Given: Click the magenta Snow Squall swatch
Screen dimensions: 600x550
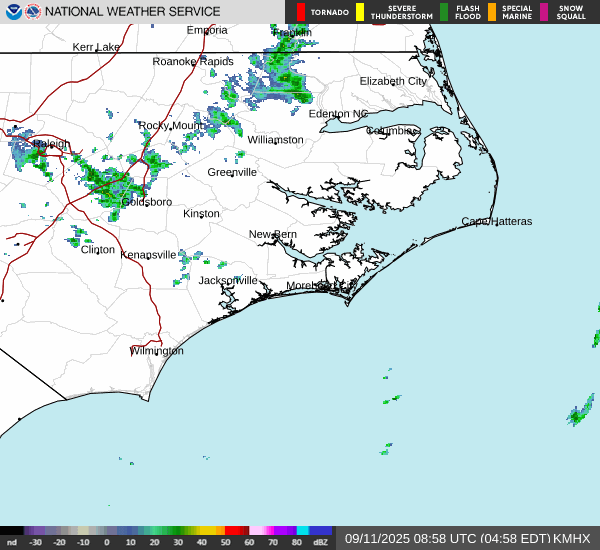Looking at the screenshot, I should point(544,12).
